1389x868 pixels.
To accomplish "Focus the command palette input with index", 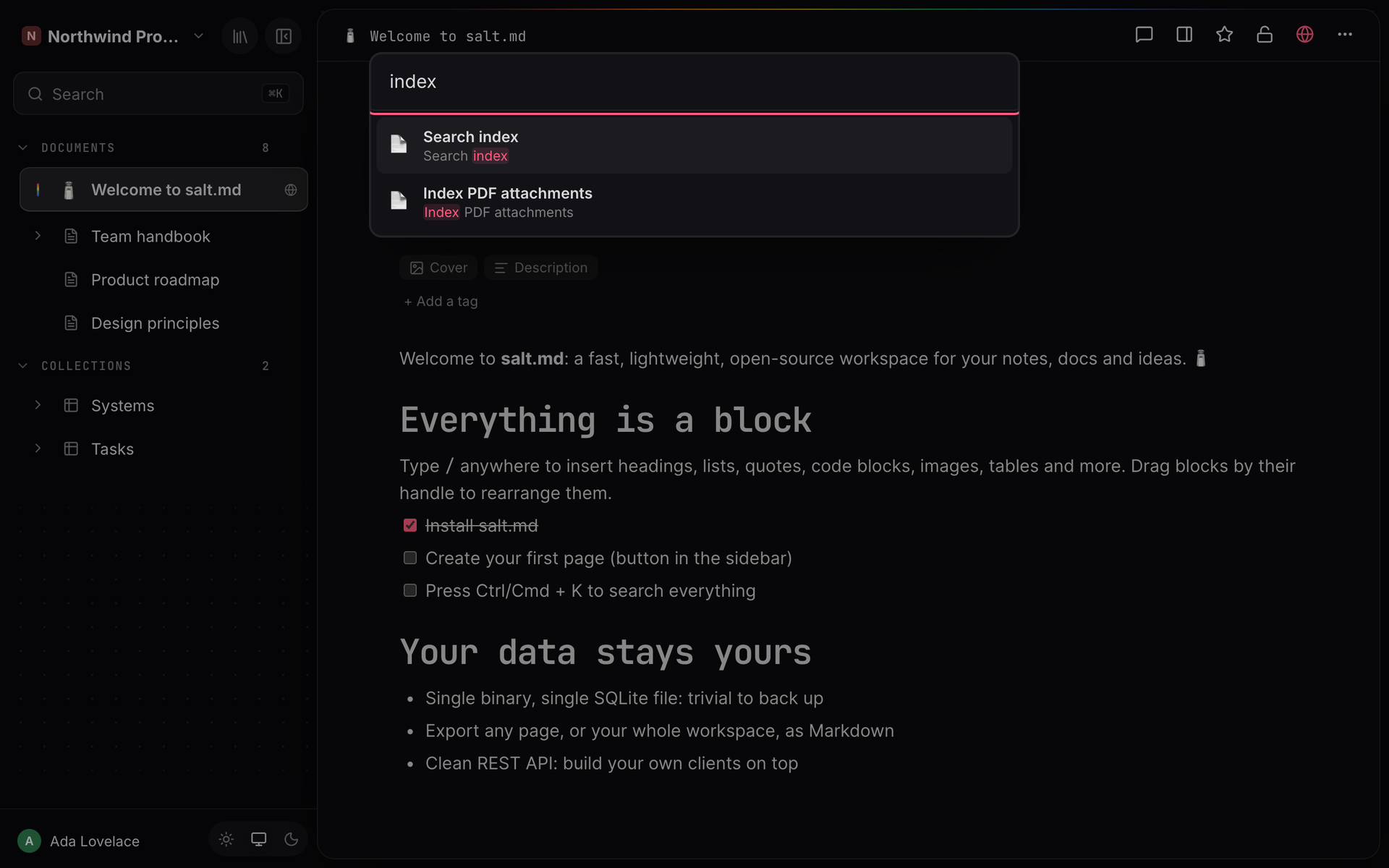I will [x=694, y=82].
